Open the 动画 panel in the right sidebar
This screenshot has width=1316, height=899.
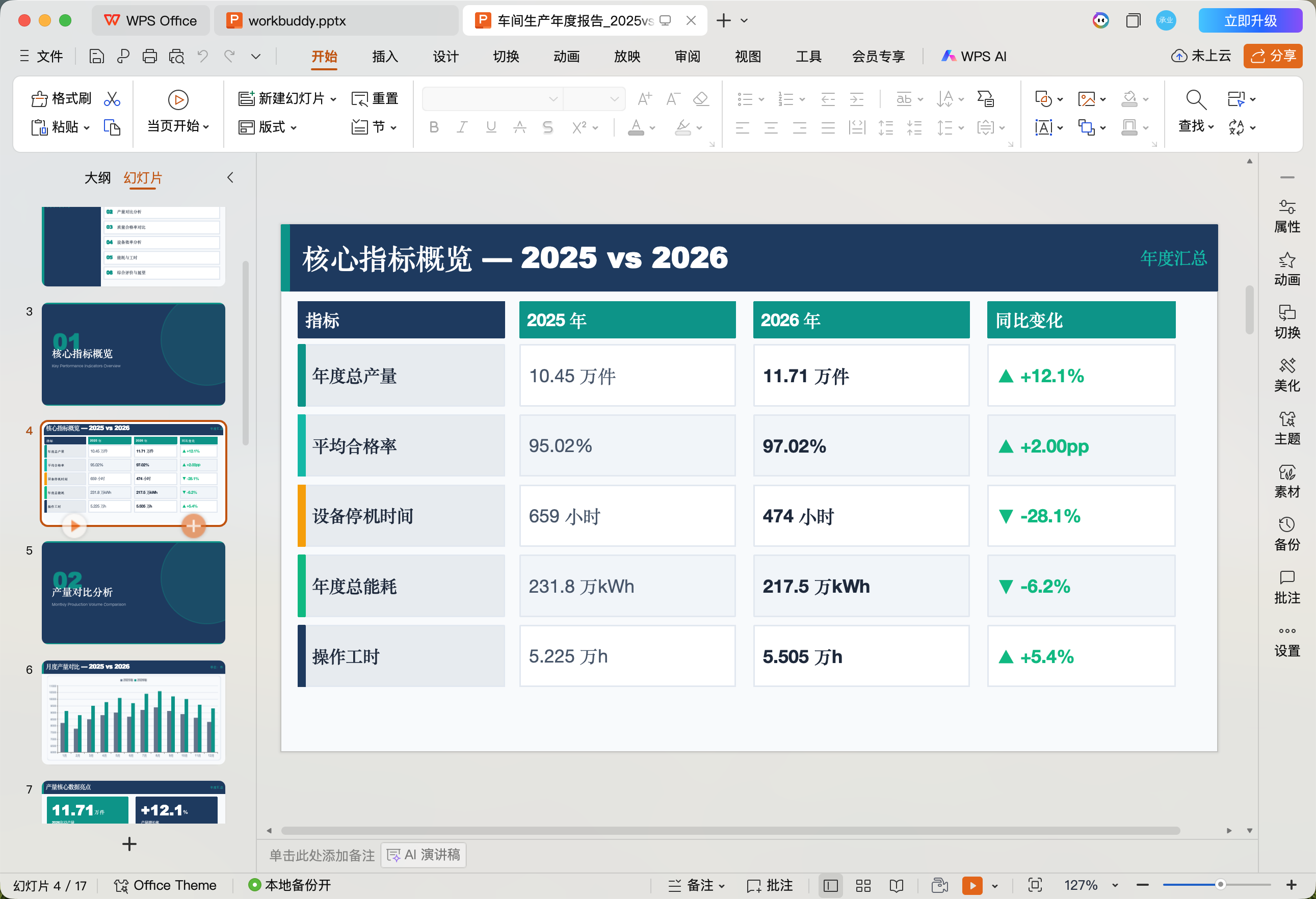1286,270
